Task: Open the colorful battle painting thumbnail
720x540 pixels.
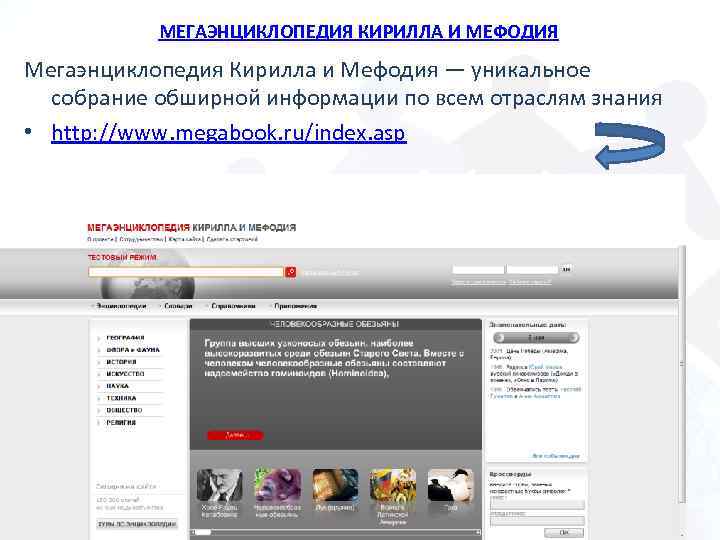Action: [393, 485]
